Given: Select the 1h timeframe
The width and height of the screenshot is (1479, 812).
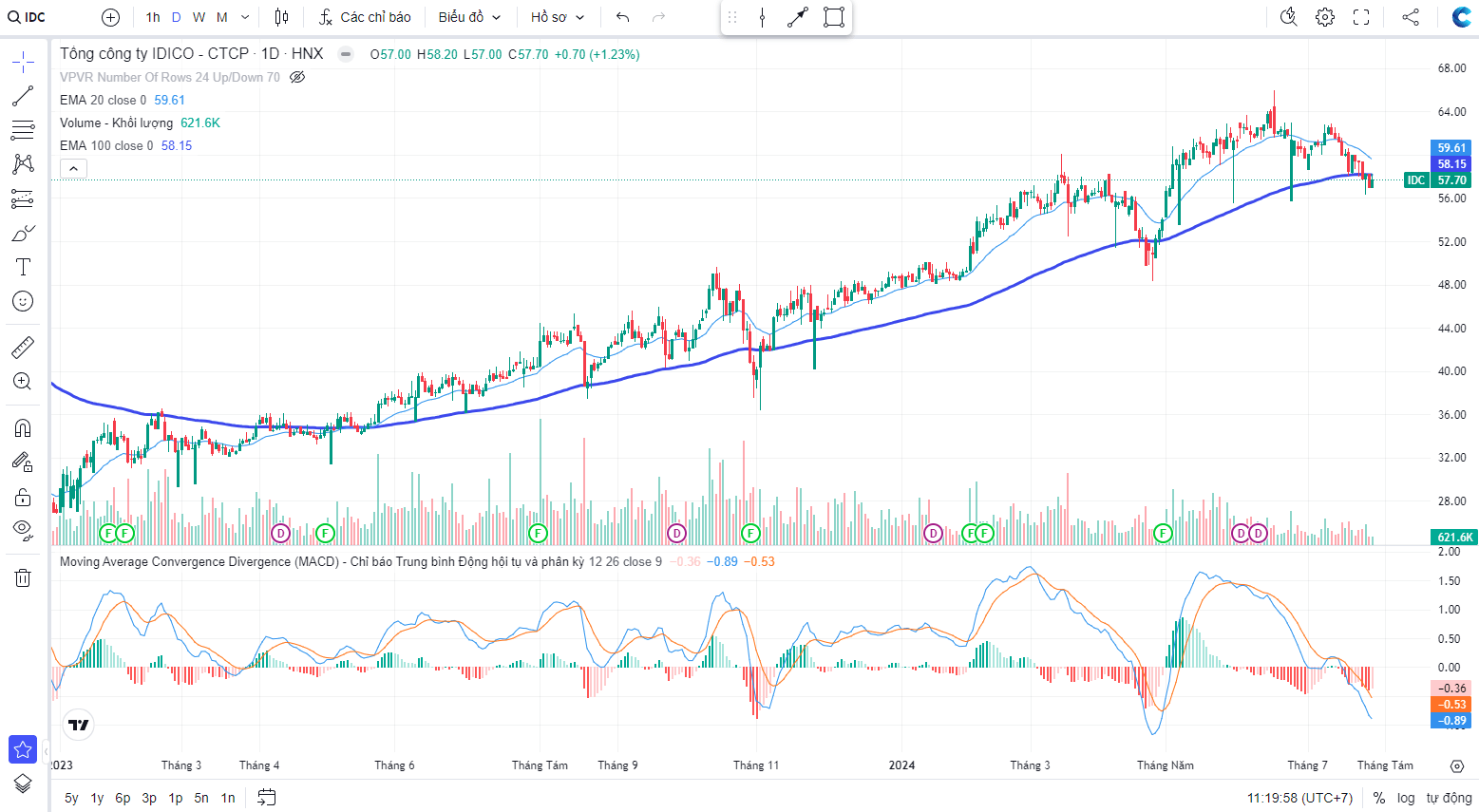Looking at the screenshot, I should [153, 17].
